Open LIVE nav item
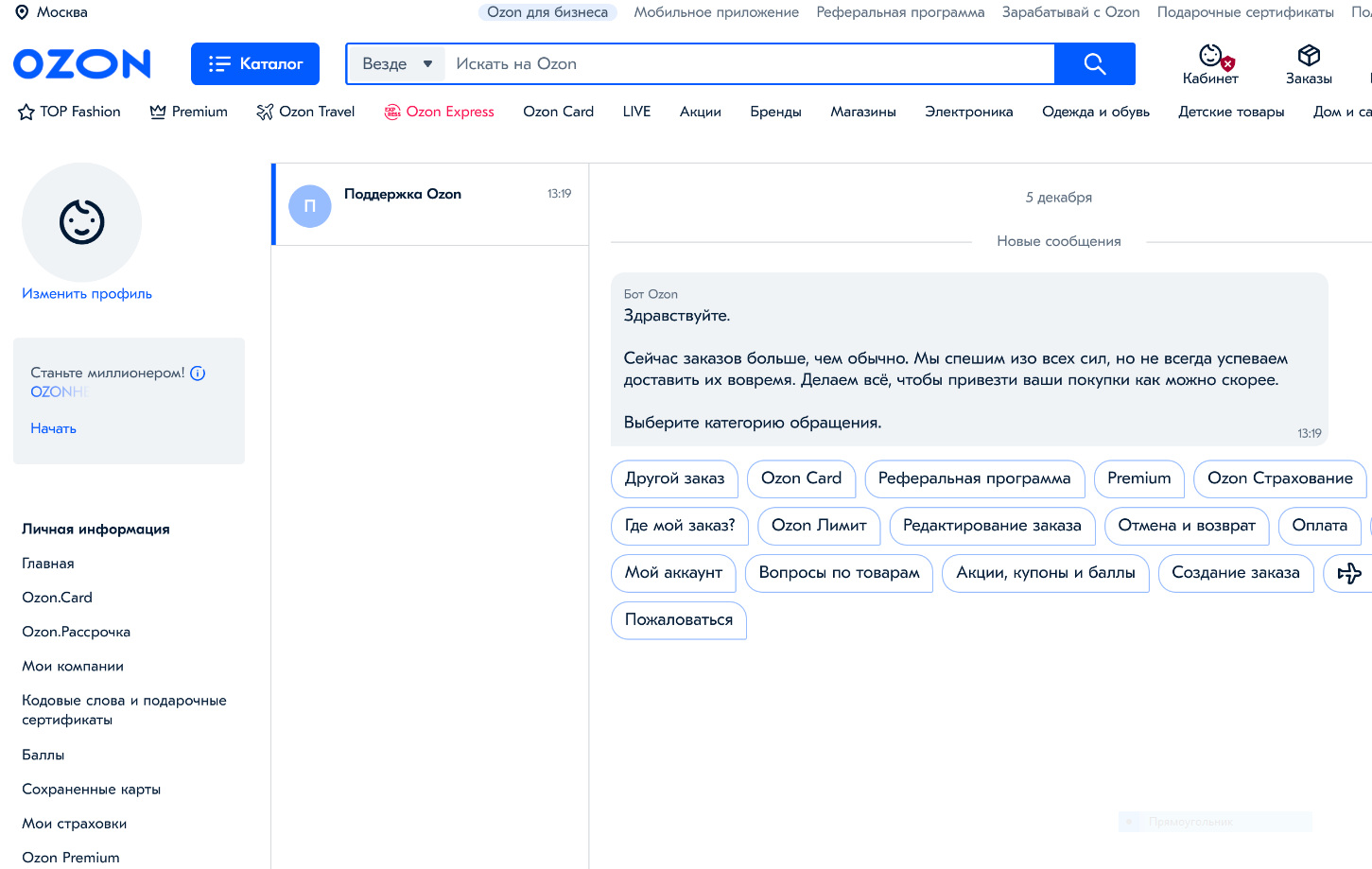Viewport: 1372px width, 869px height. (636, 112)
